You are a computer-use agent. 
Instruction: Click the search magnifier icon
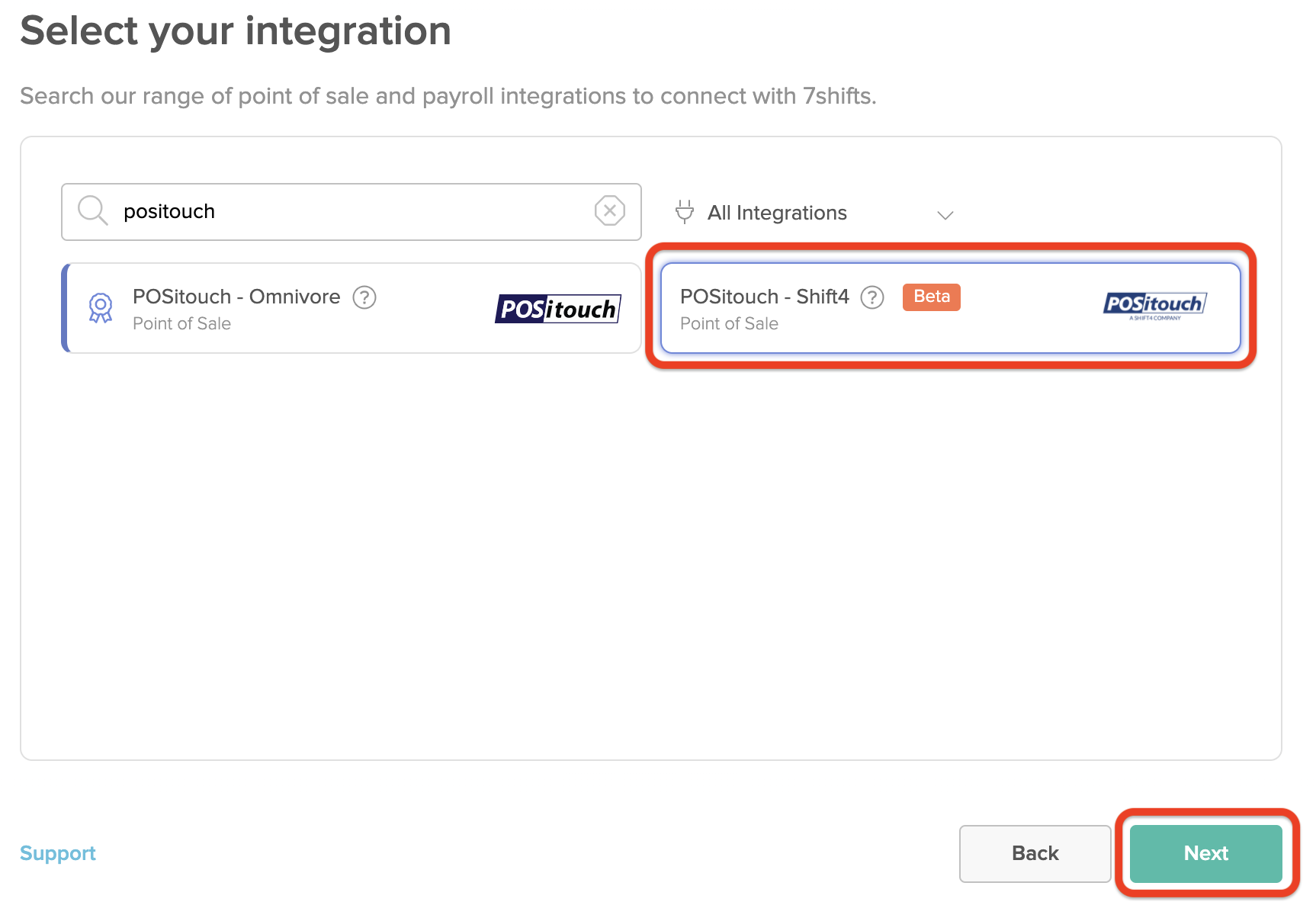(93, 210)
